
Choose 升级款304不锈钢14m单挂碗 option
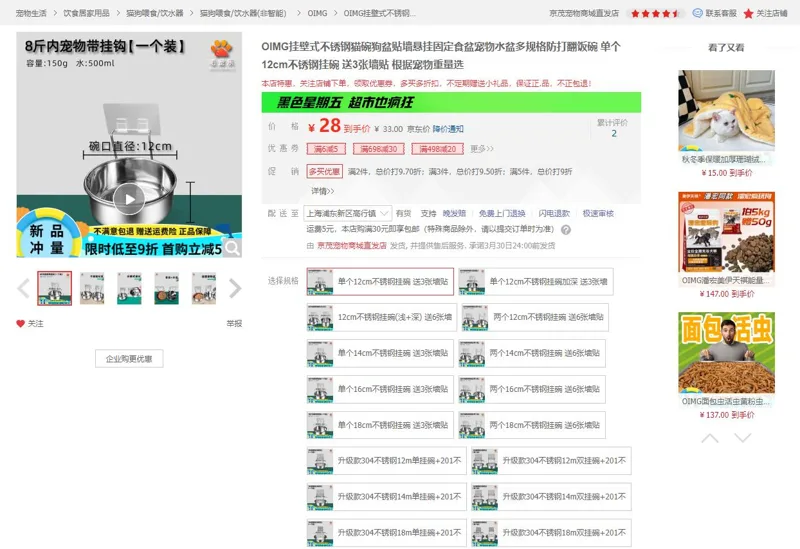click(x=386, y=496)
